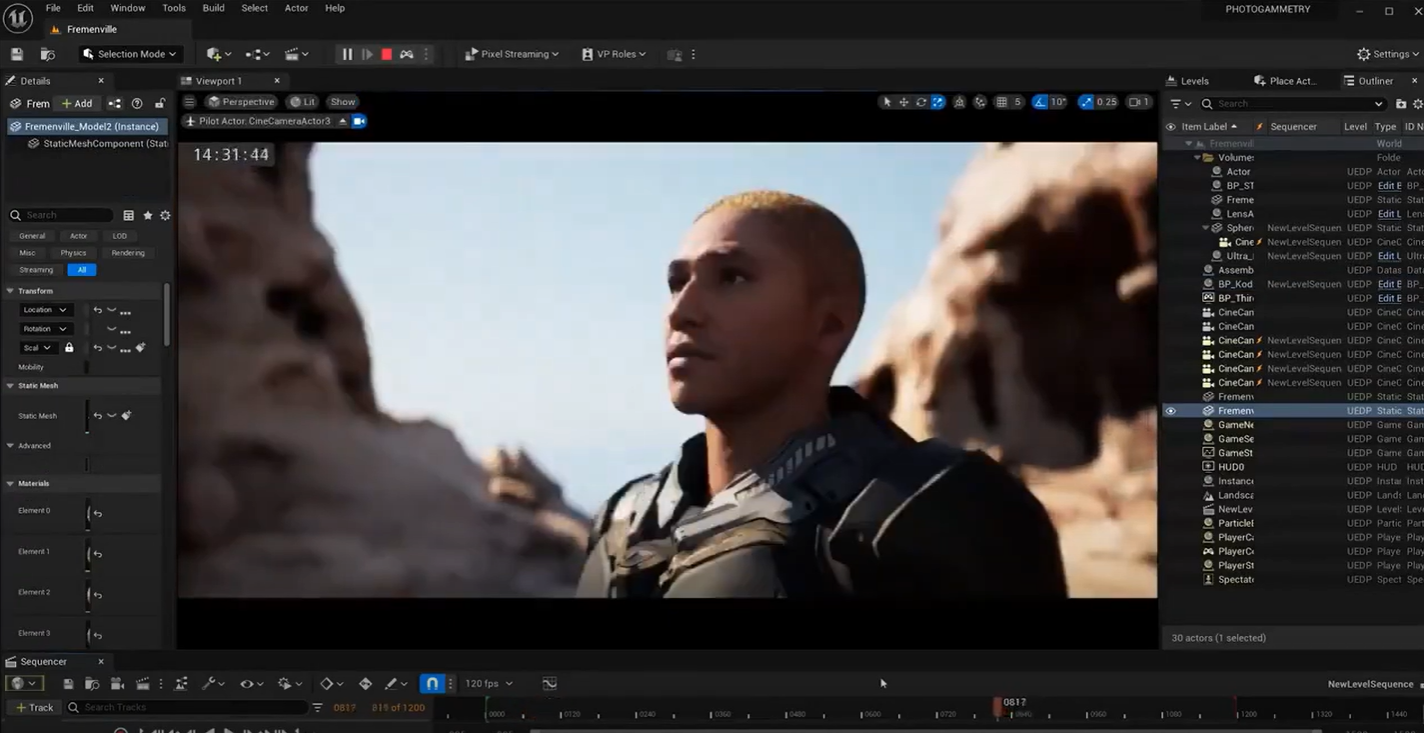Open the Selection Mode dropdown
1424x733 pixels.
[130, 54]
